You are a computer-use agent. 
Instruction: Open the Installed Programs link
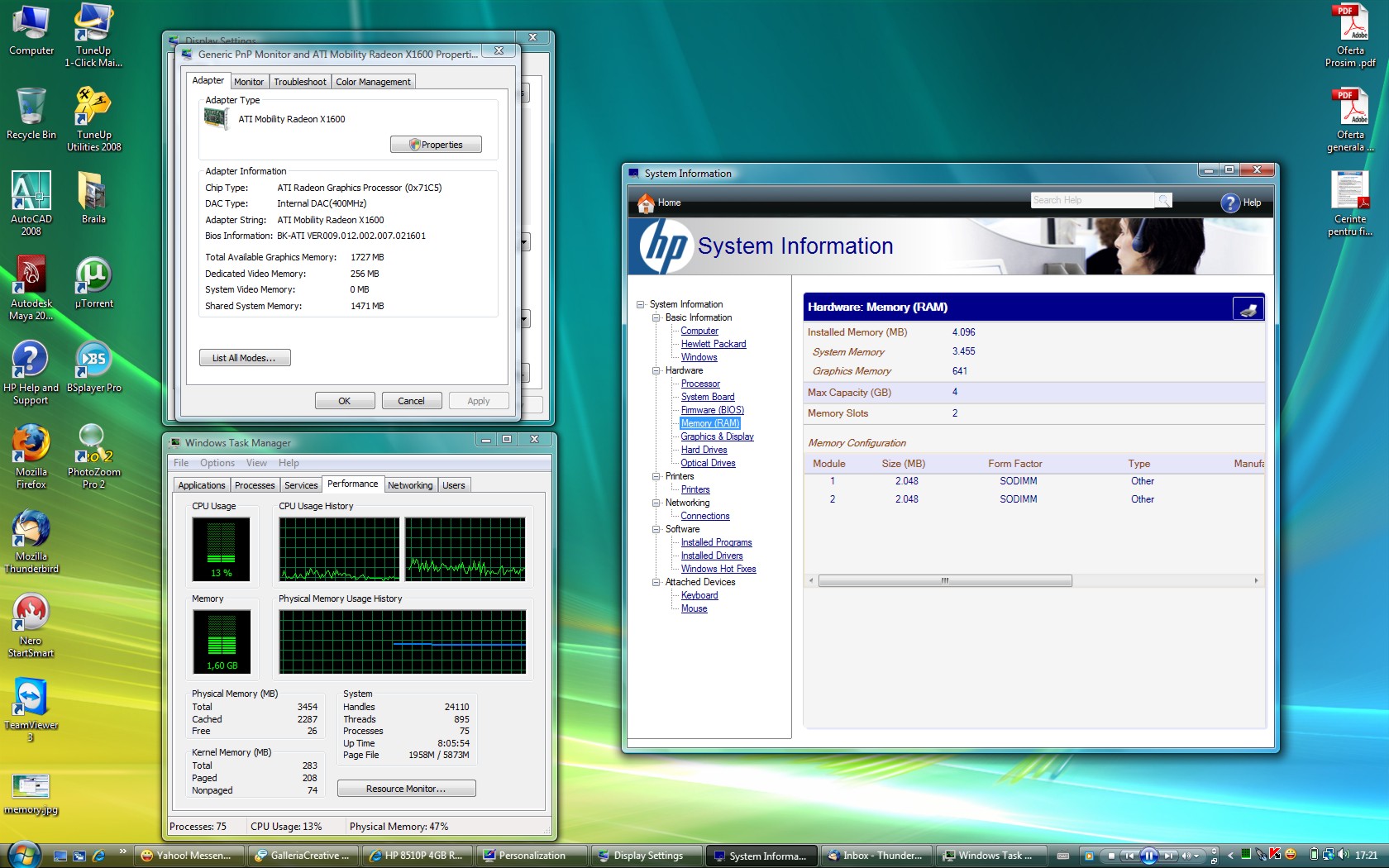click(x=716, y=542)
